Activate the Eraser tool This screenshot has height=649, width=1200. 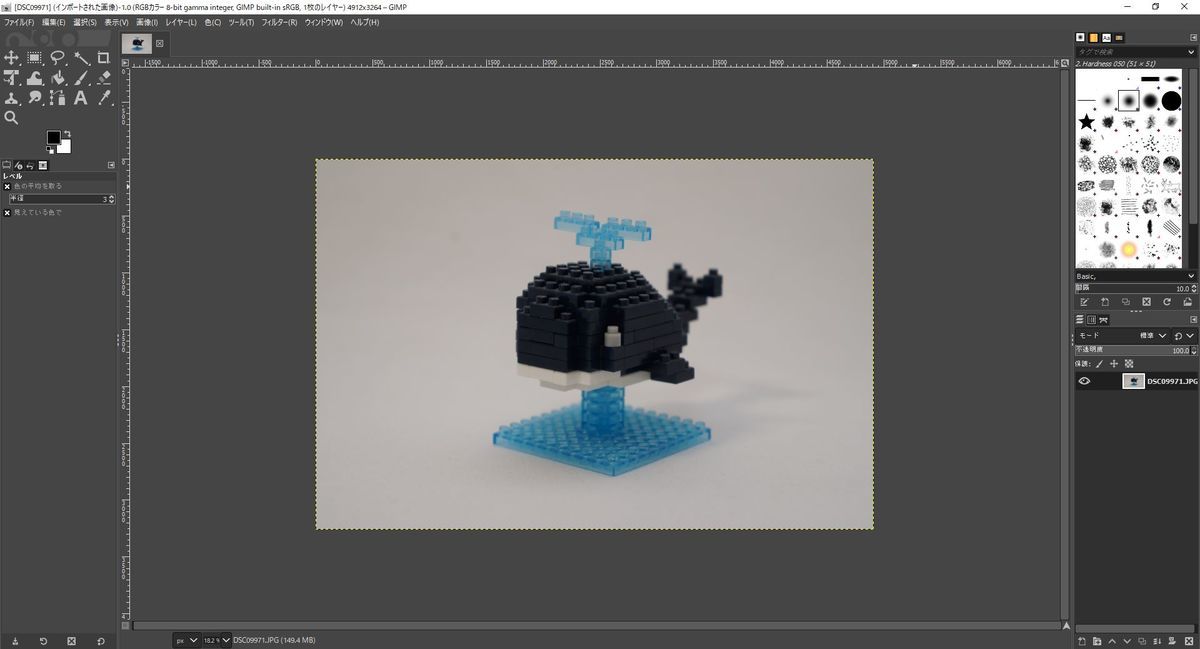click(104, 78)
